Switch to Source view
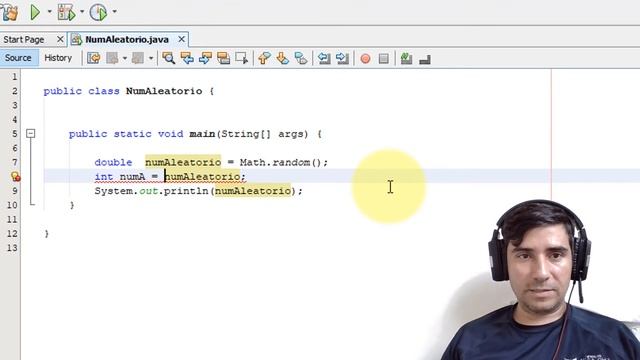The height and width of the screenshot is (360, 640). pos(18,58)
